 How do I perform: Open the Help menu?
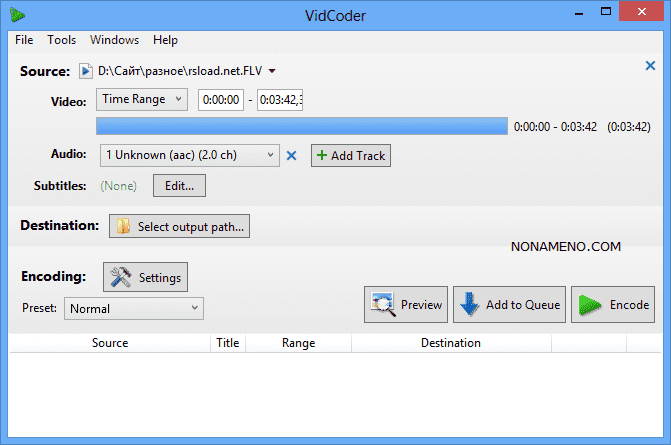tap(165, 40)
